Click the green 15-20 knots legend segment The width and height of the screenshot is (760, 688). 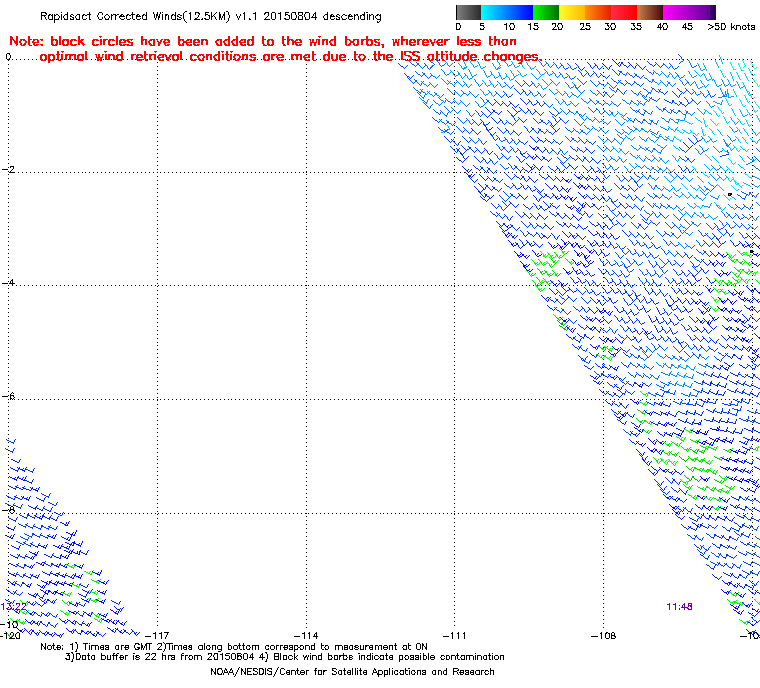pyautogui.click(x=546, y=12)
